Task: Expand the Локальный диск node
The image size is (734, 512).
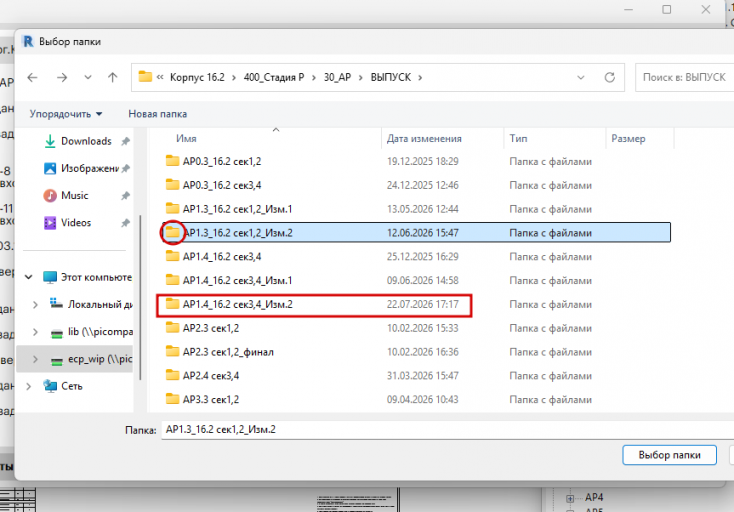Action: point(35,305)
